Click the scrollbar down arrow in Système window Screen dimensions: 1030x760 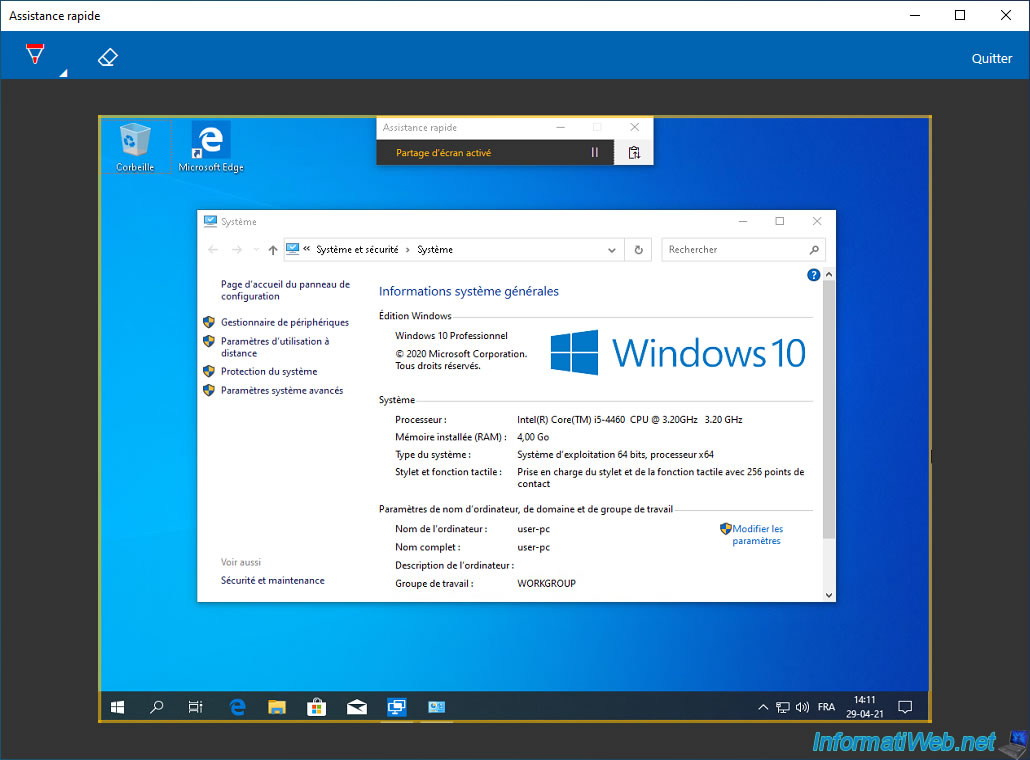pos(828,595)
